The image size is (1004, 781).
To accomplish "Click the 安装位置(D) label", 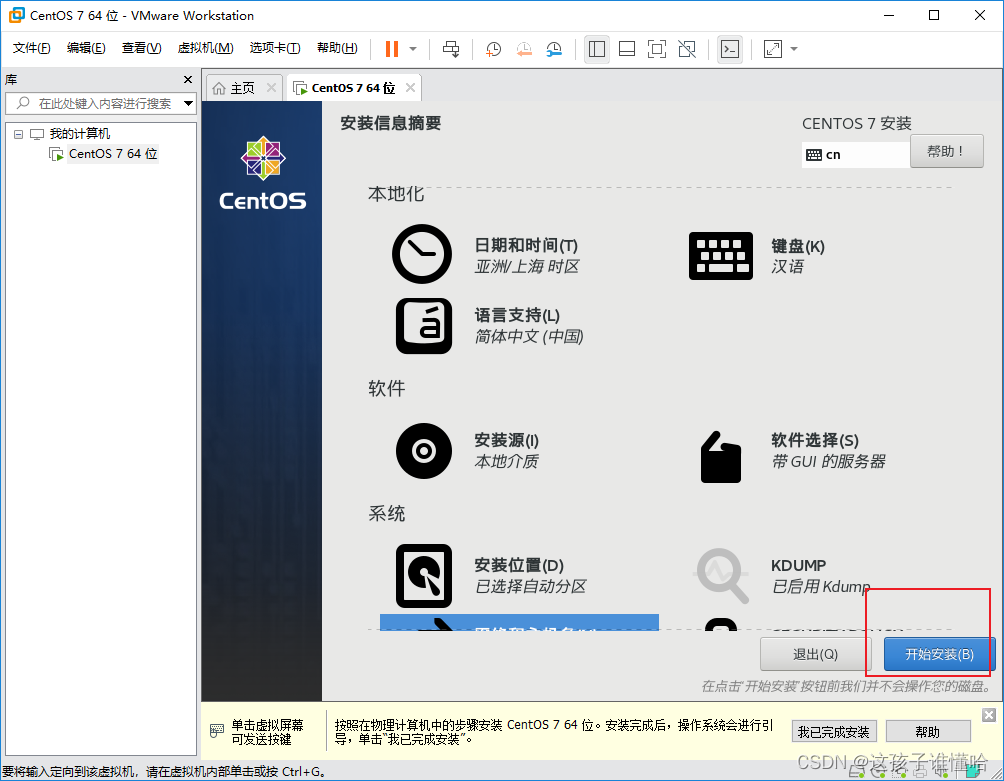I will 519,565.
